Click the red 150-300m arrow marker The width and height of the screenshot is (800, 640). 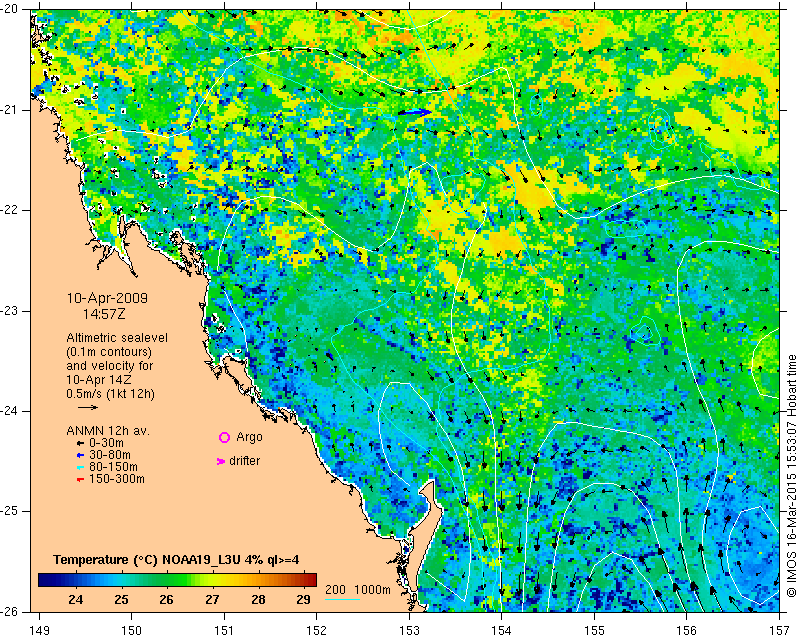pyautogui.click(x=80, y=480)
